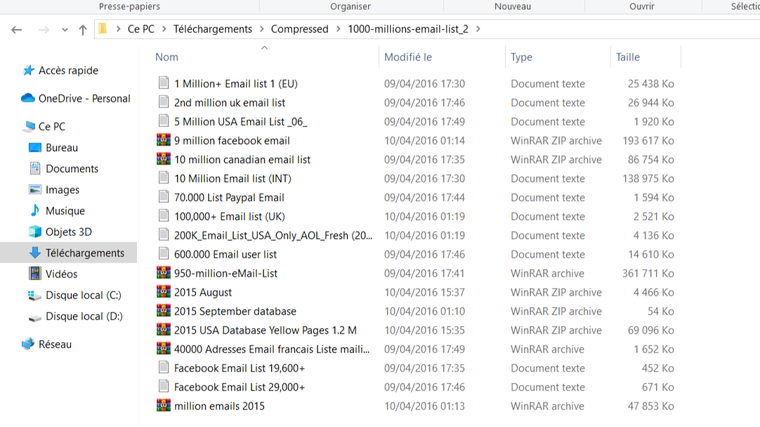Click the OneDrive cloud icon
Screen dimensions: 760x427
coord(28,98)
